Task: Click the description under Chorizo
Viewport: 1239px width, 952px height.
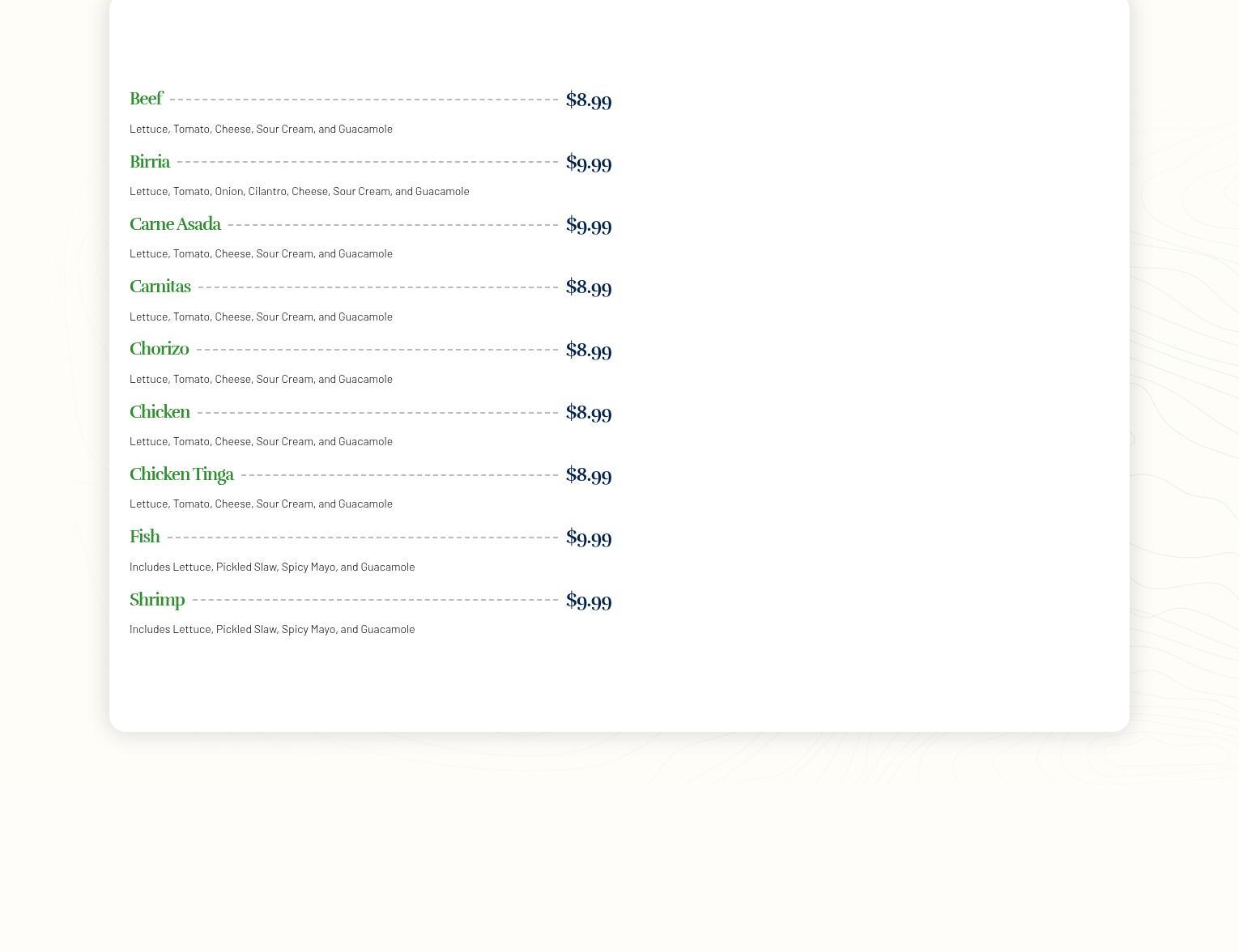Action: [x=261, y=379]
